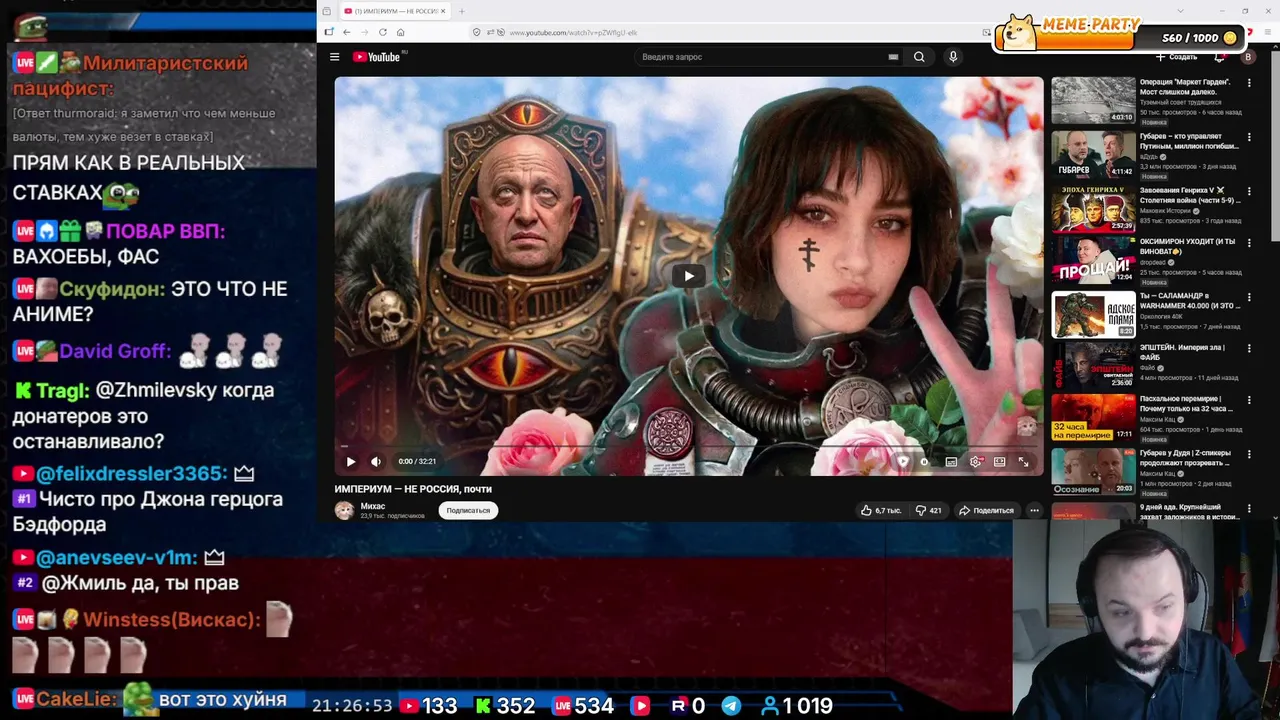Open site security shield icon in address bar
The width and height of the screenshot is (1280, 720).
tap(477, 32)
